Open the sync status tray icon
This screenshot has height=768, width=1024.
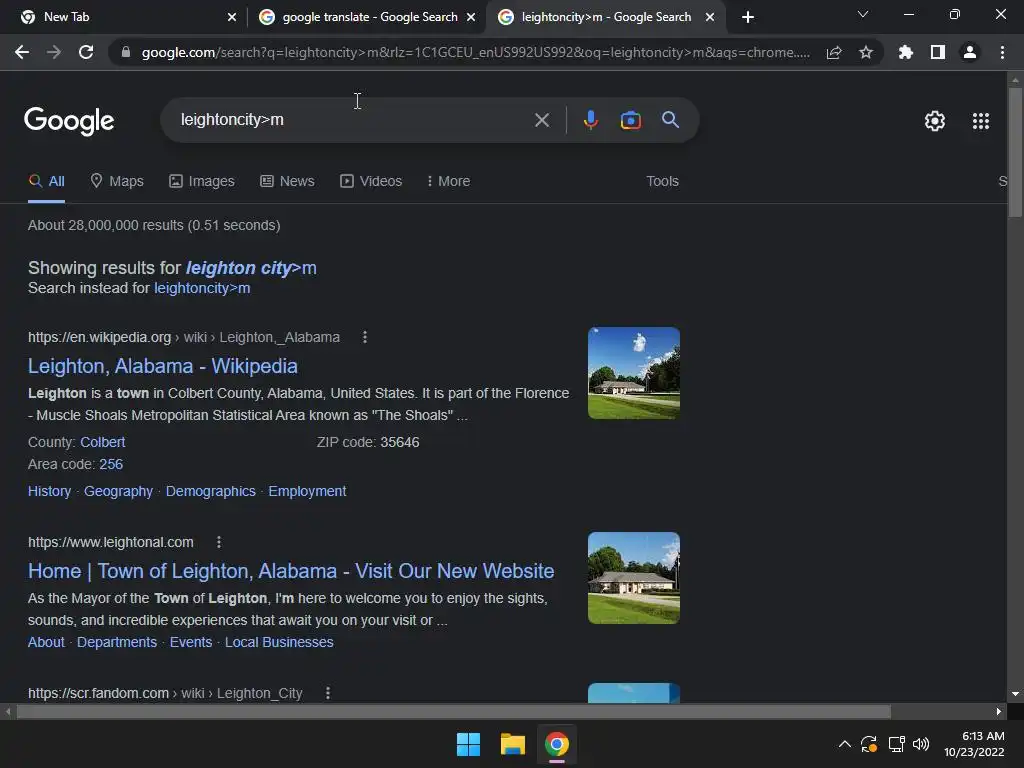(x=869, y=744)
